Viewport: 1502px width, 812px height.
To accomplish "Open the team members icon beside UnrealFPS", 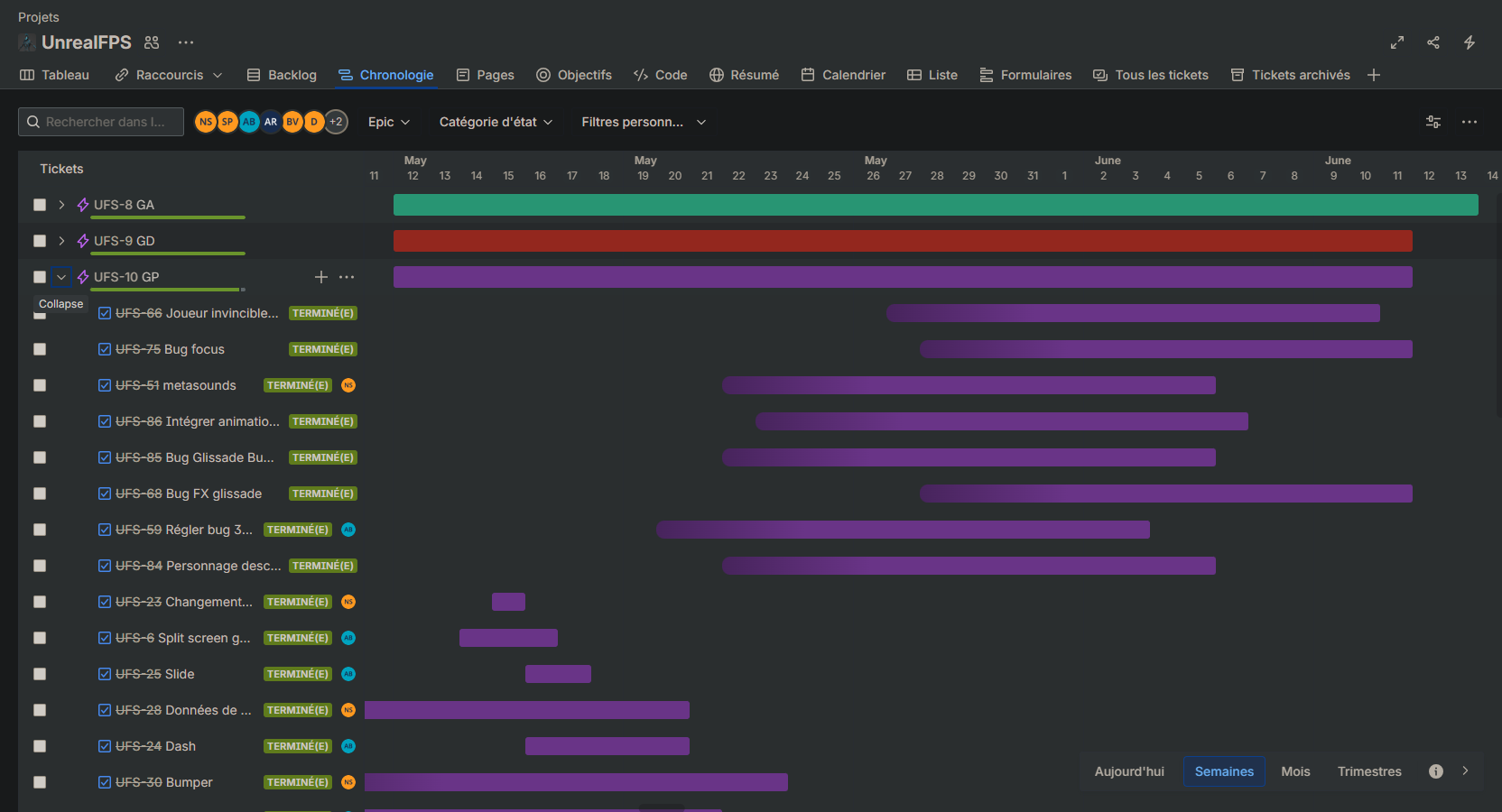I will (152, 42).
